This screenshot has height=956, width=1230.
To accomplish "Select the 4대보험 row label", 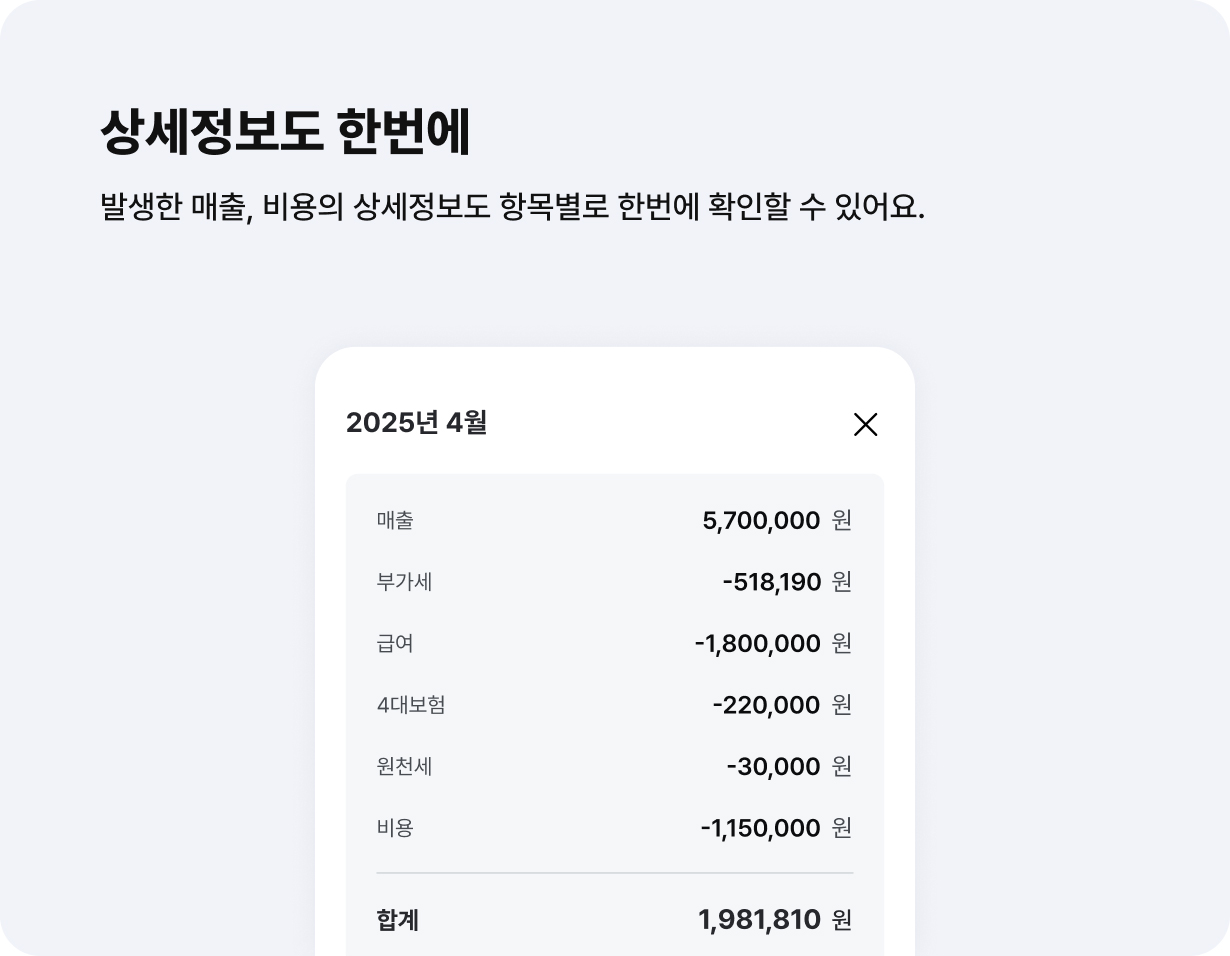I will click(x=411, y=705).
